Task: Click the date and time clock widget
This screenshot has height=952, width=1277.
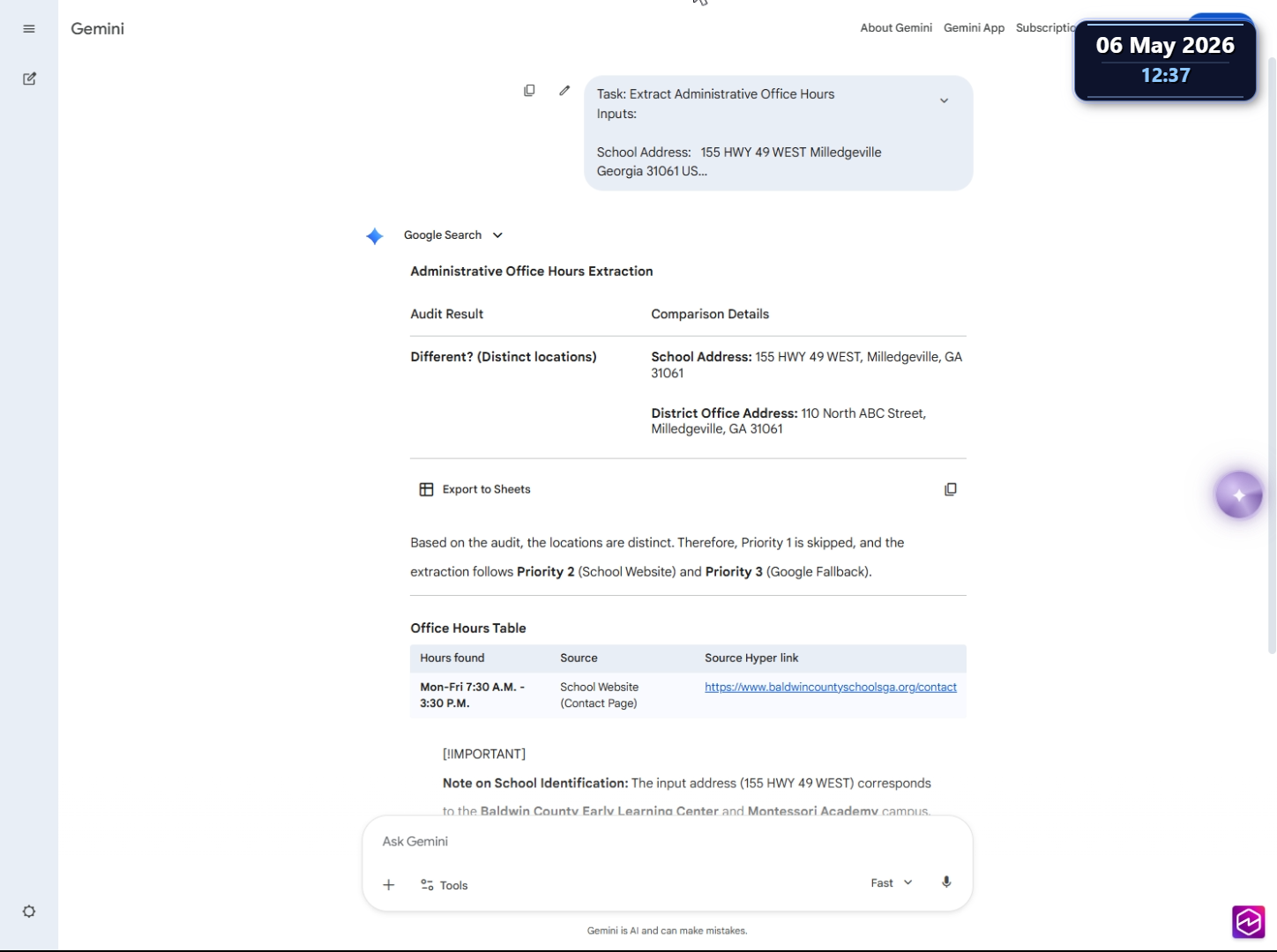Action: tap(1165, 60)
